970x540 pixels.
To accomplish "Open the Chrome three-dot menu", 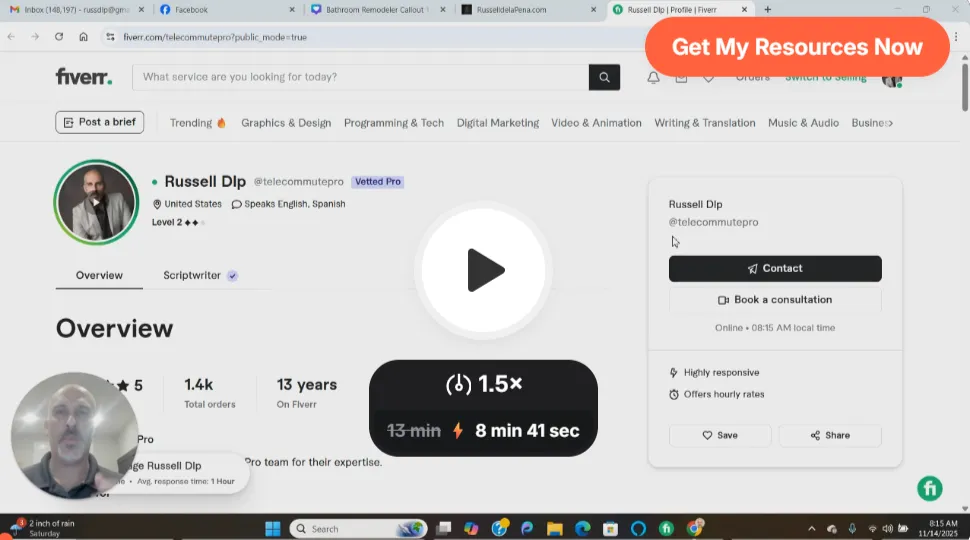I will 956,37.
